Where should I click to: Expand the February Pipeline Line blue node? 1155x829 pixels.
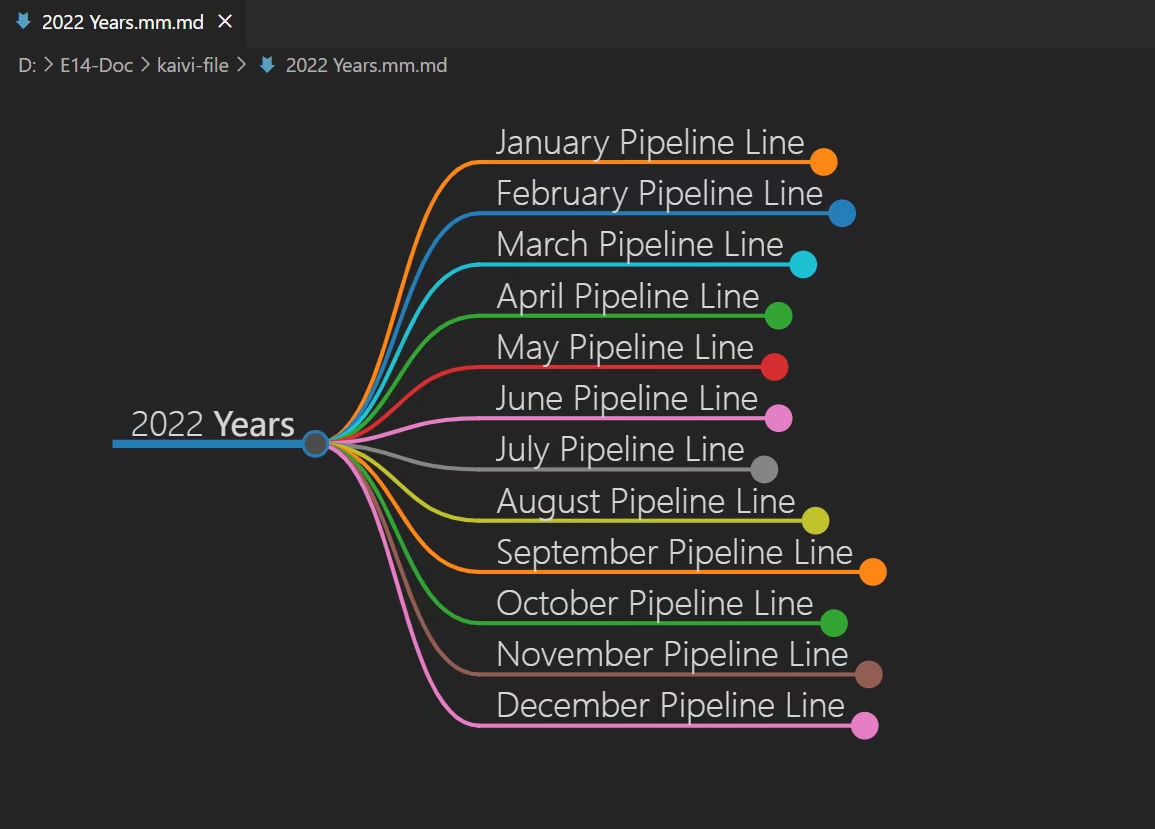[x=842, y=213]
